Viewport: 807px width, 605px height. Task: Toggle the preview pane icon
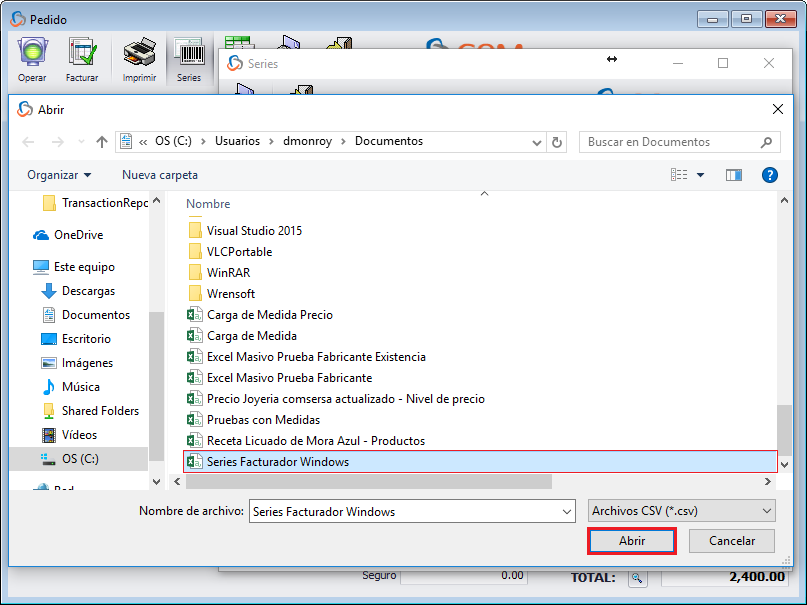click(734, 175)
